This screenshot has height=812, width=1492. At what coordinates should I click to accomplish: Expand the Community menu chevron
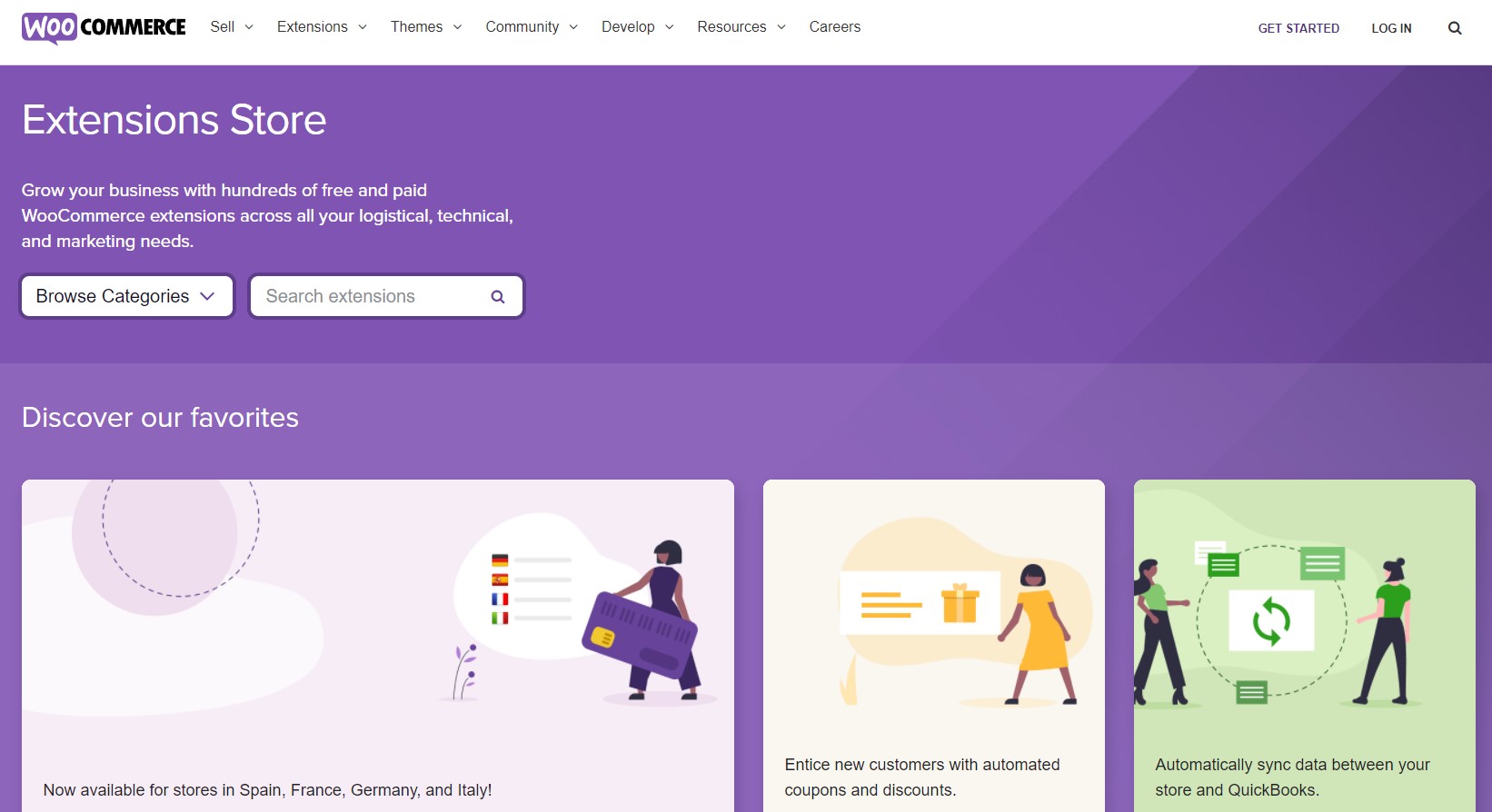click(573, 27)
